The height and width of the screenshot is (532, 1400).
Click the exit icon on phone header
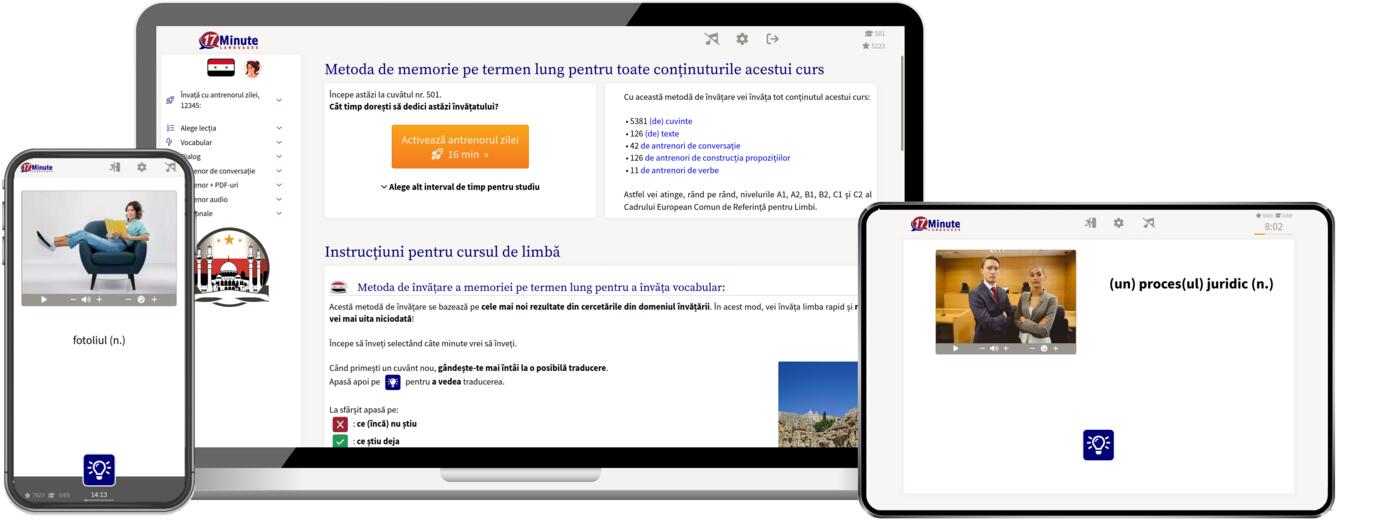click(x=115, y=168)
